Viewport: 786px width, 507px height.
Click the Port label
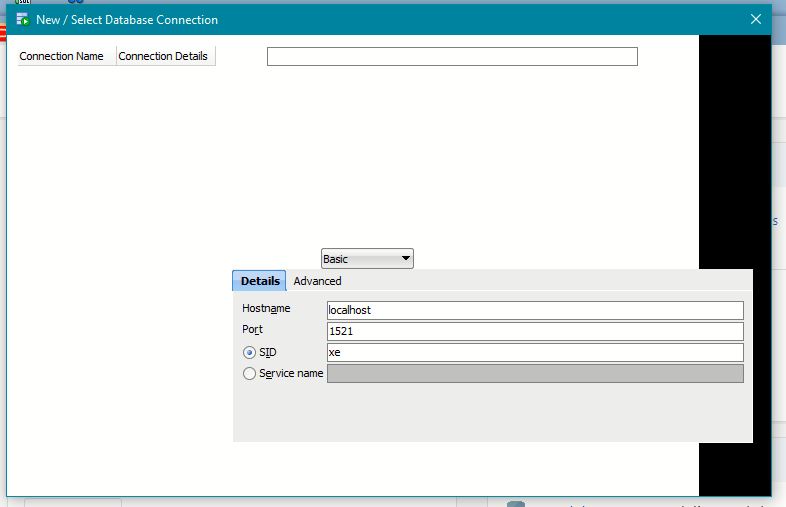click(253, 330)
